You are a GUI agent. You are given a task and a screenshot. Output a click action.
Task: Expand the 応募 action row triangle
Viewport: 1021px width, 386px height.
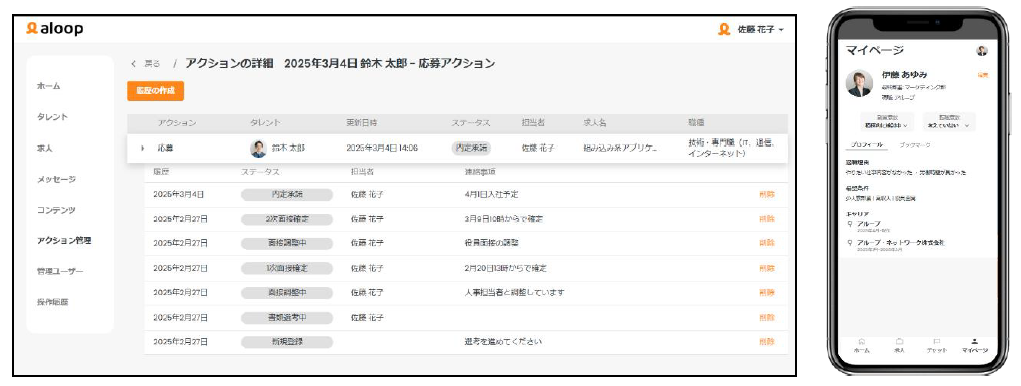pos(143,148)
